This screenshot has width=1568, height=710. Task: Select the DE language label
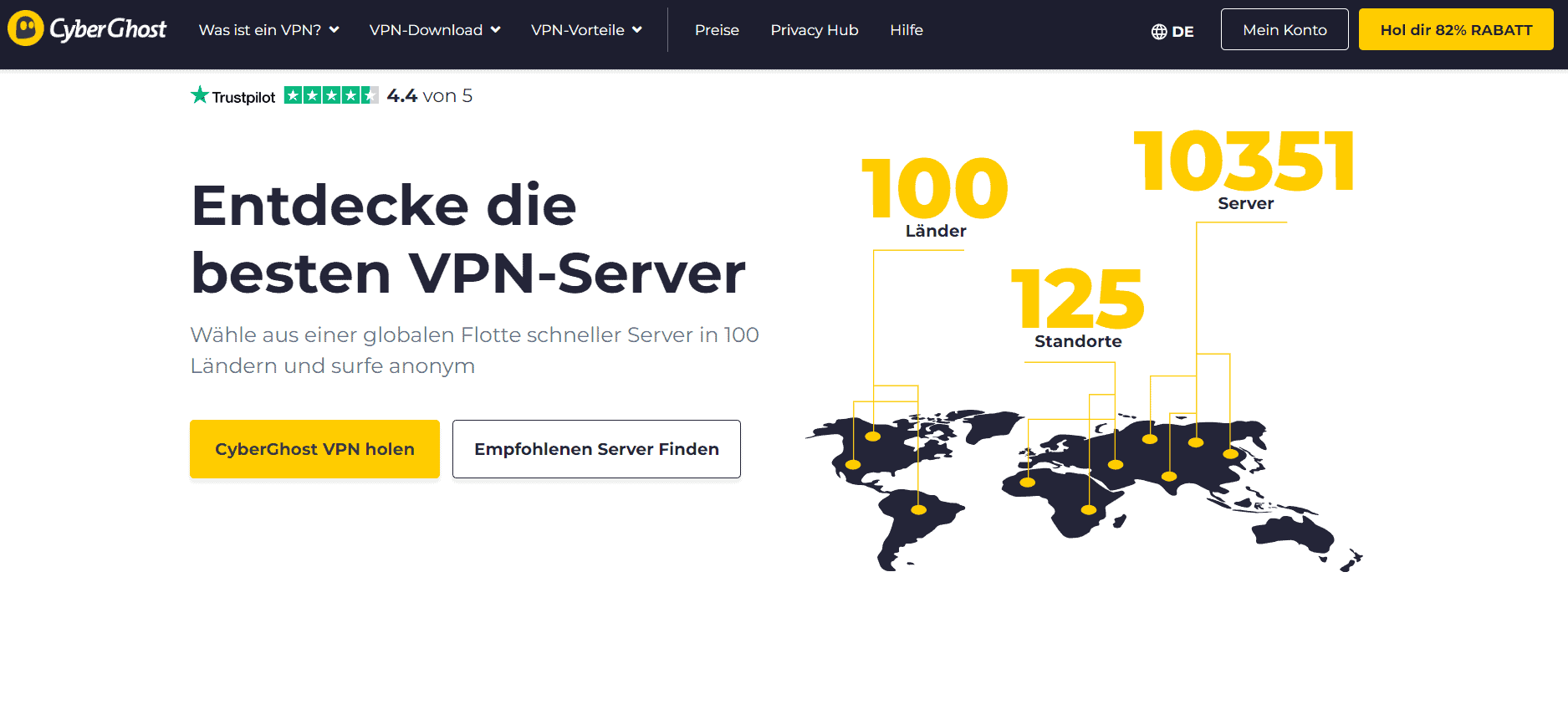1182,32
